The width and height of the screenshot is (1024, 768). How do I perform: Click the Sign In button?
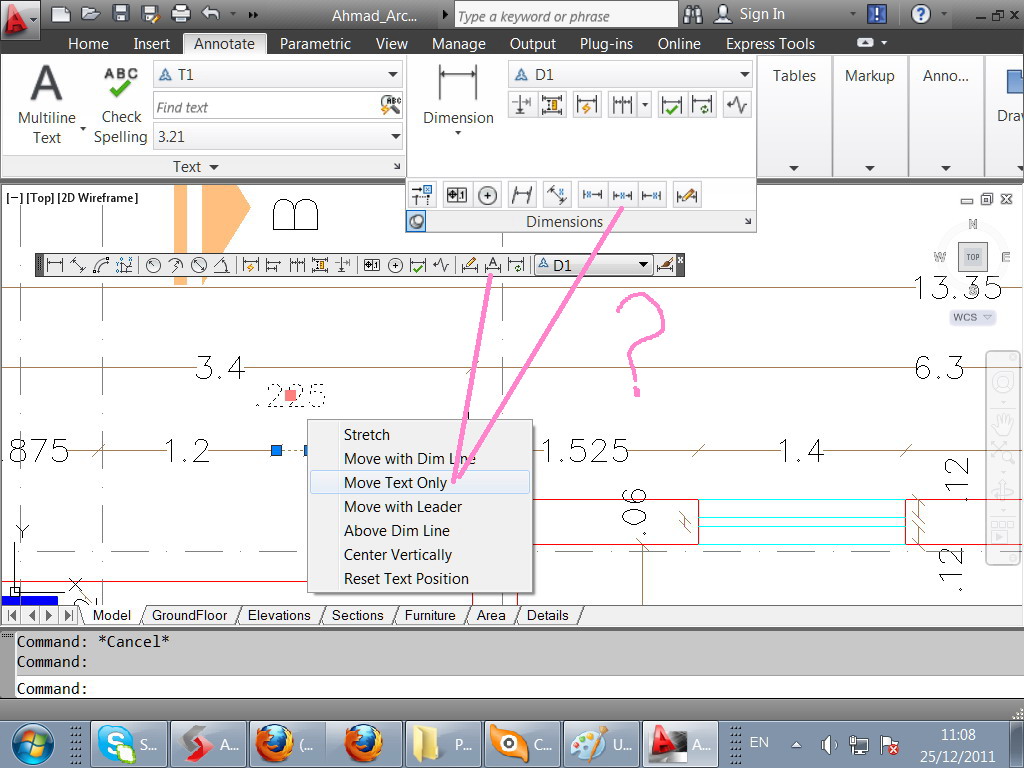(x=750, y=14)
